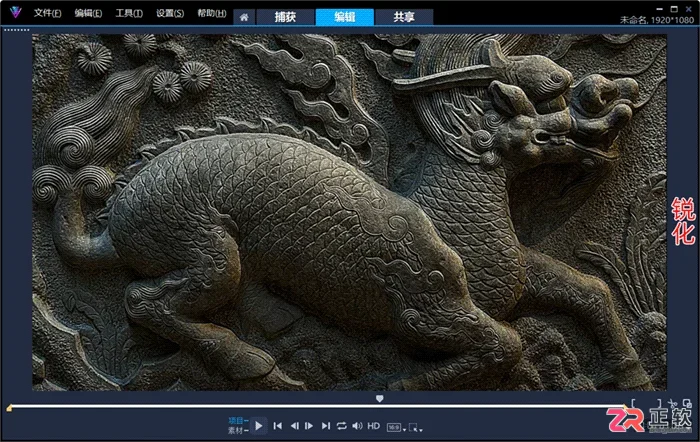Viewport: 700px width, 442px height.
Task: Open the 帮助 menu
Action: 212,13
